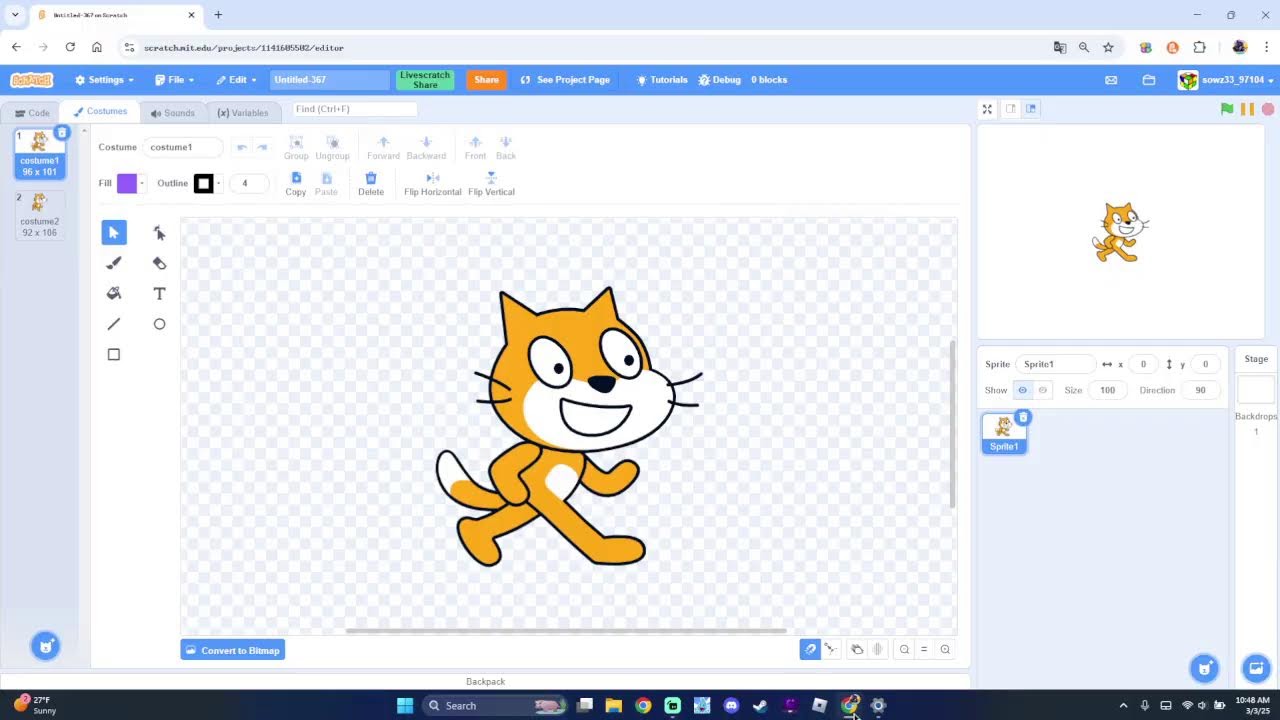Expand the Outline color dropdown arrow

tap(219, 183)
